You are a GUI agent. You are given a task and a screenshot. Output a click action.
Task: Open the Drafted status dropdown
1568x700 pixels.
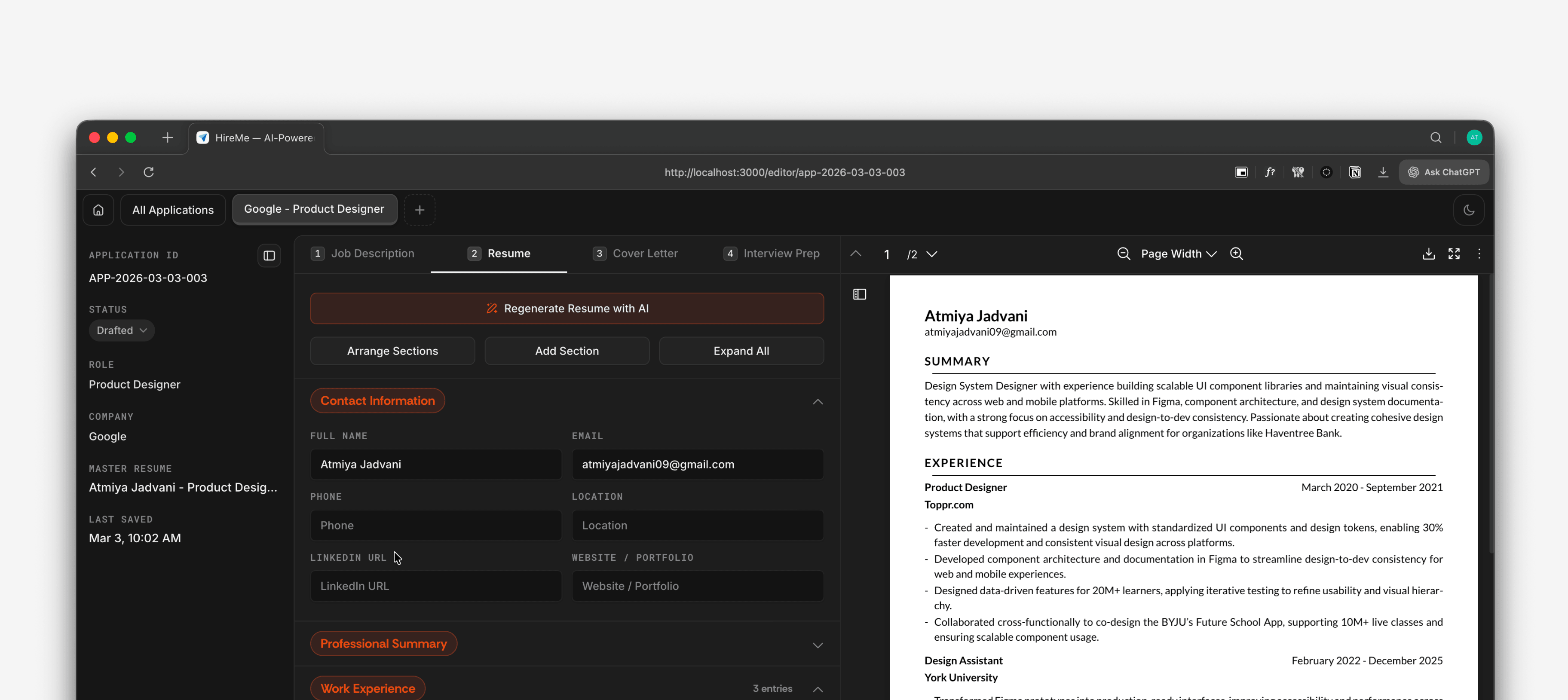point(121,330)
